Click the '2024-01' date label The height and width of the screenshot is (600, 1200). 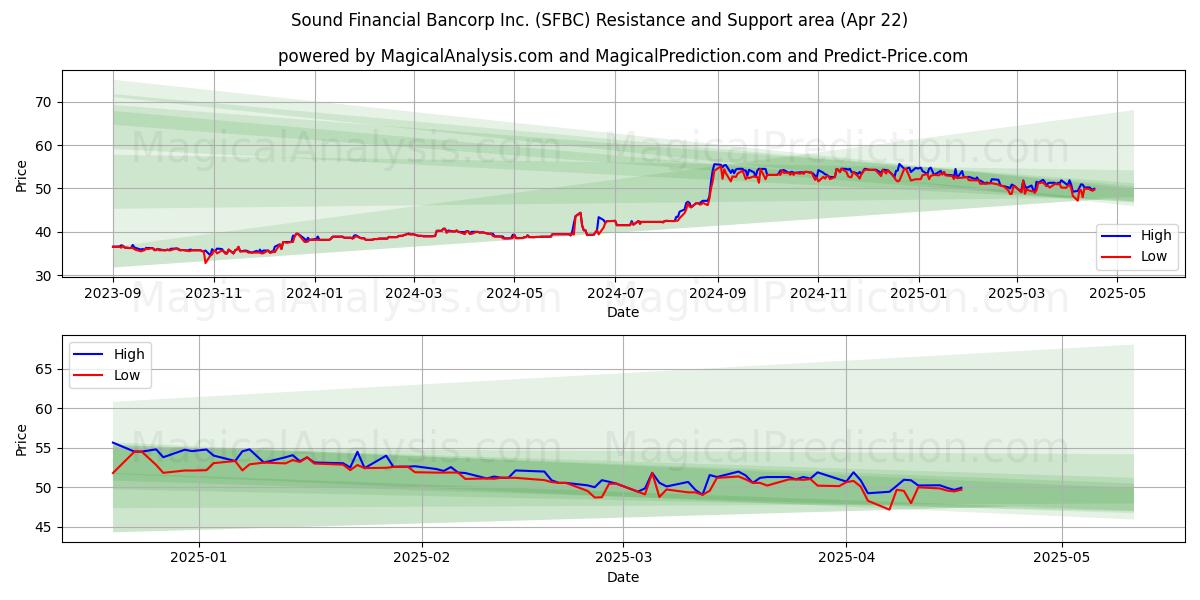point(315,293)
